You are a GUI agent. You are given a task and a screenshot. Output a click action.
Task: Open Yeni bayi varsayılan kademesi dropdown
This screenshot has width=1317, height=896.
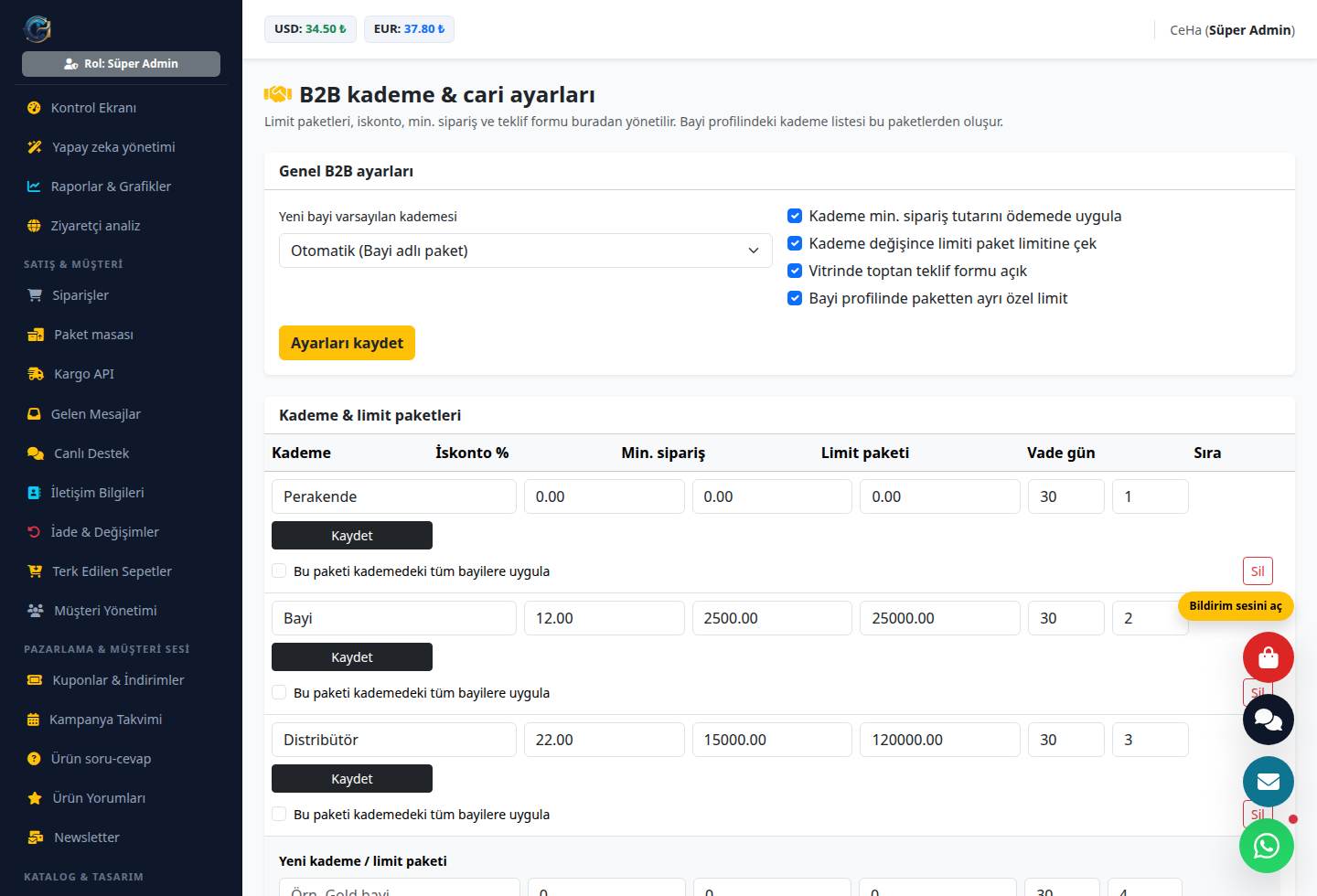(526, 251)
